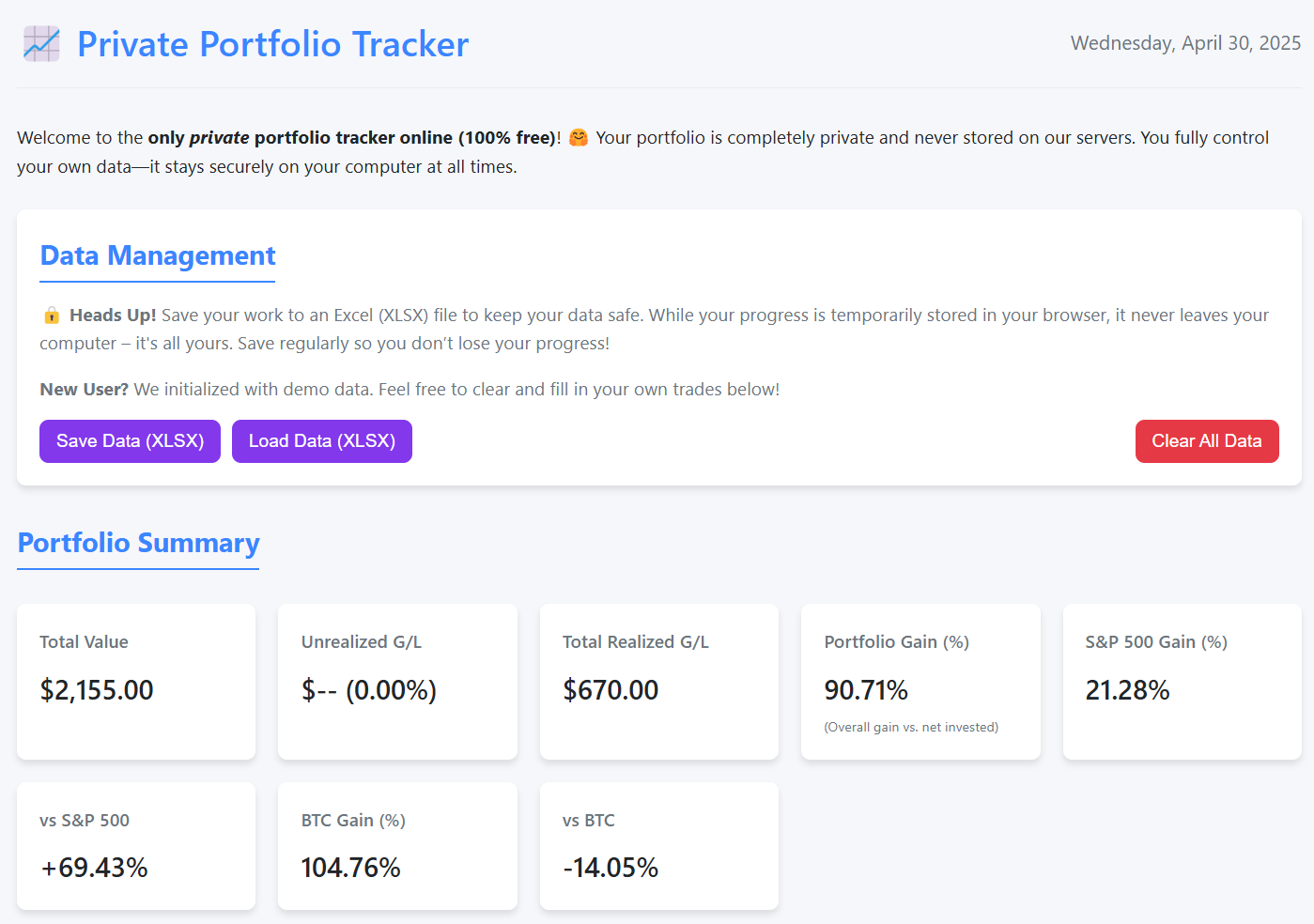Click the chart logo icon in the header
Viewport: 1314px width, 924px height.
pyautogui.click(x=40, y=43)
